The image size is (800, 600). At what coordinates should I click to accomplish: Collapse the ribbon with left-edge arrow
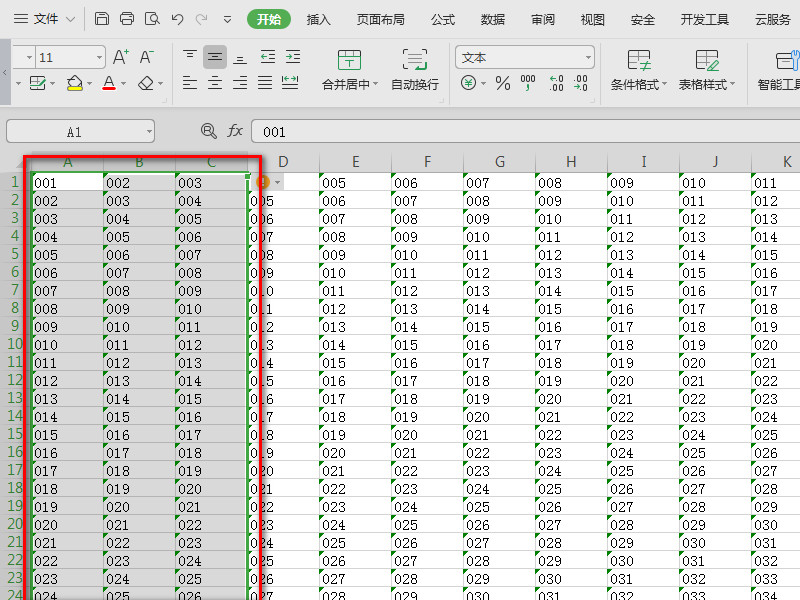pyautogui.click(x=5, y=73)
